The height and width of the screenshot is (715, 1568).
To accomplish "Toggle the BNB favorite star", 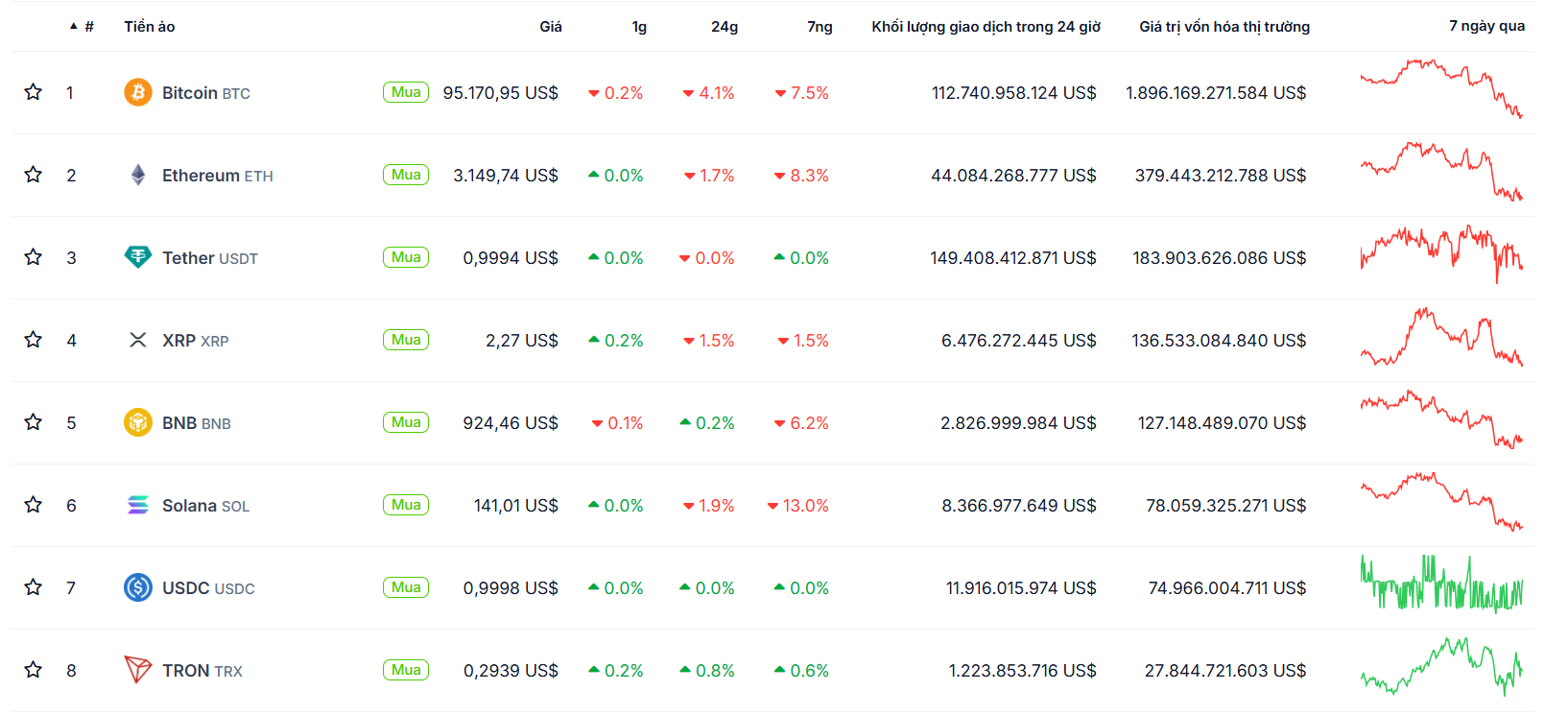I will 34,422.
